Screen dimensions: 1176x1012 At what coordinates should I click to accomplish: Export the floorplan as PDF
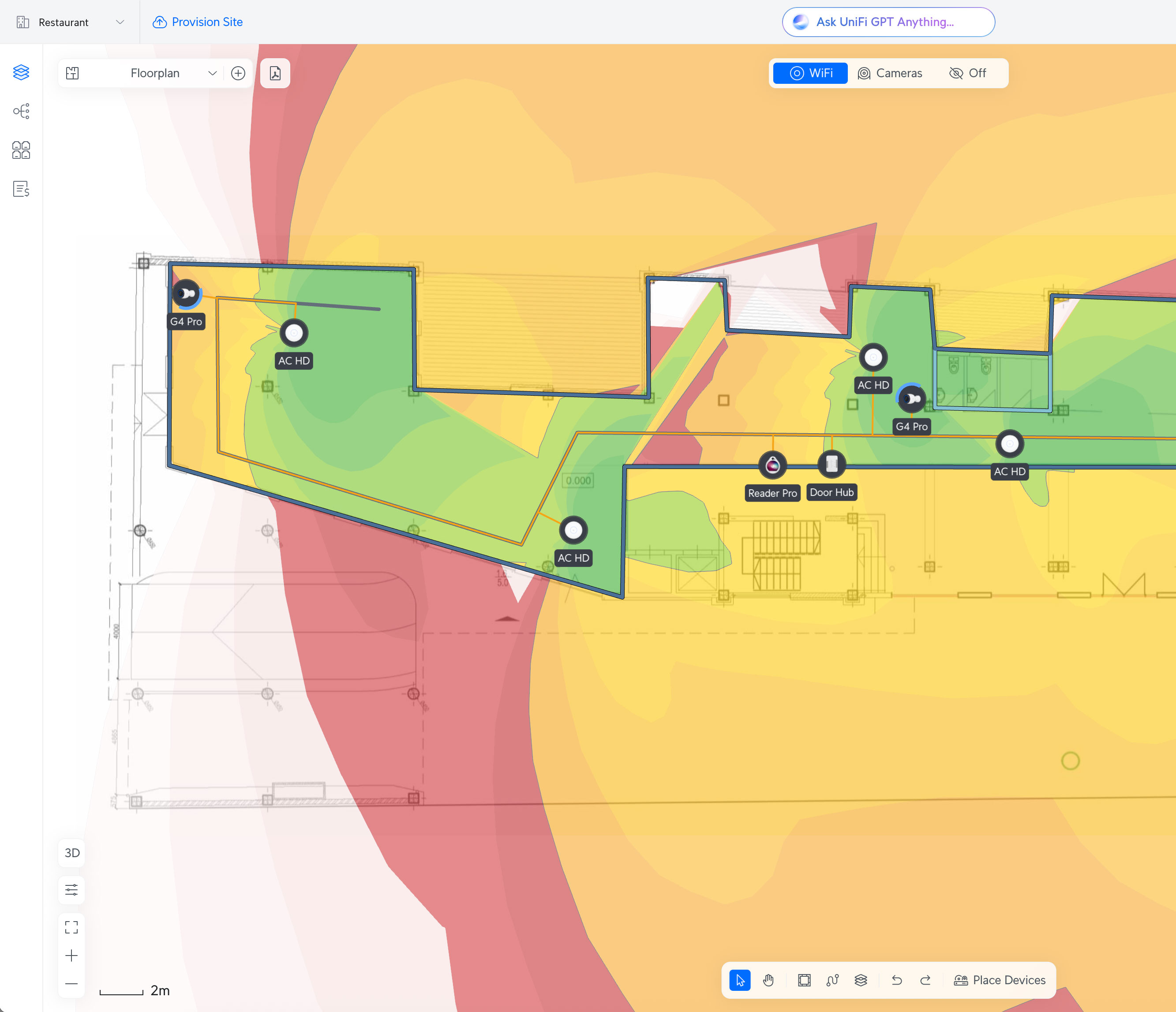(x=275, y=73)
